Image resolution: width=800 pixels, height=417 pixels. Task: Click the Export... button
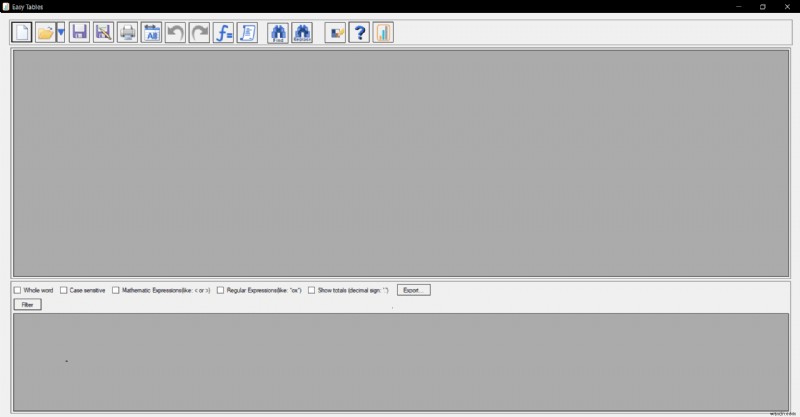pos(414,290)
